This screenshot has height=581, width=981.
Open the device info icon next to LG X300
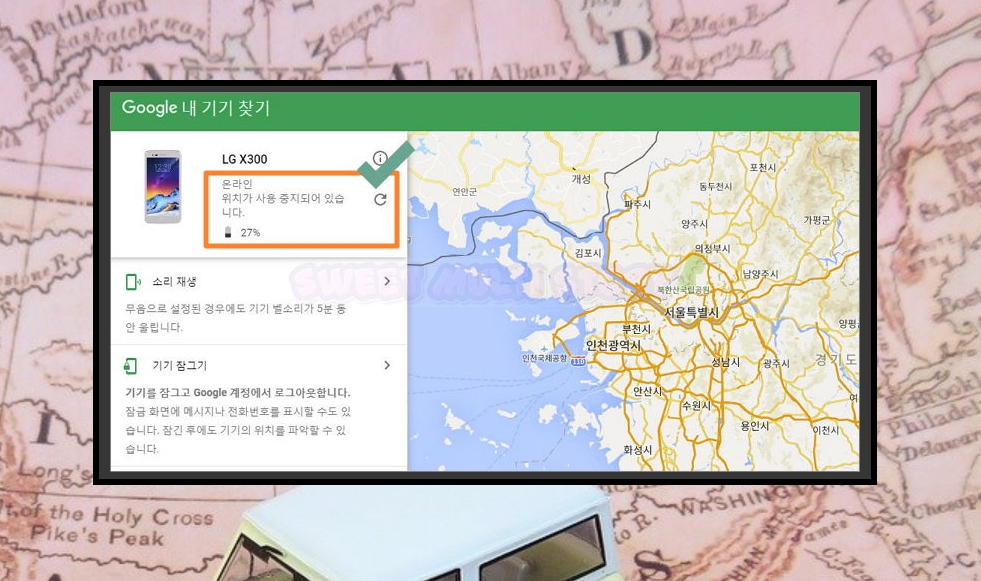(x=380, y=158)
